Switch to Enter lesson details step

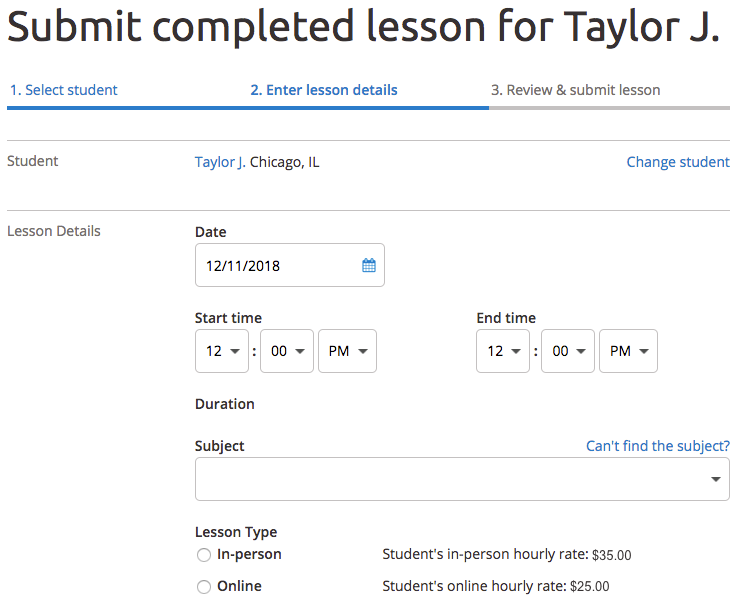click(x=324, y=90)
